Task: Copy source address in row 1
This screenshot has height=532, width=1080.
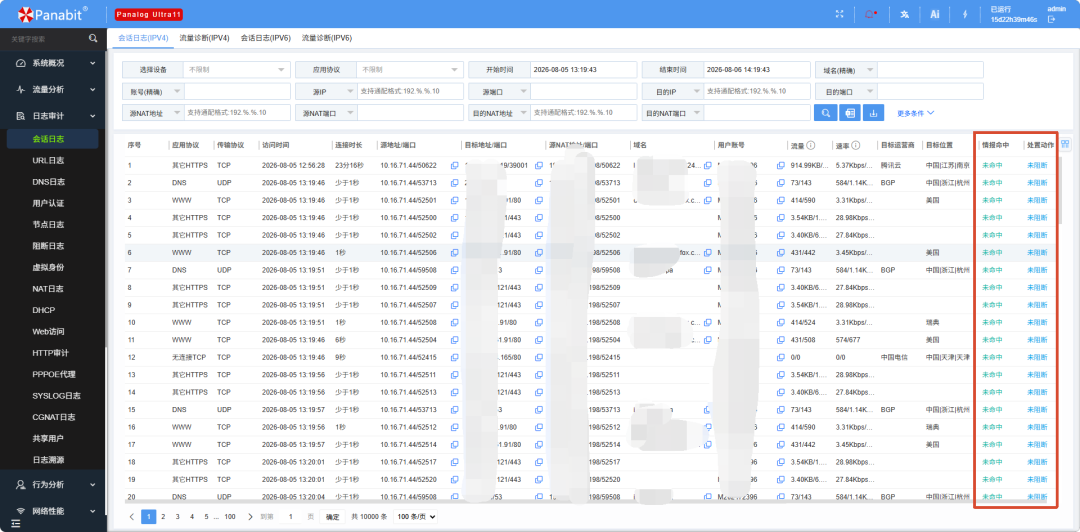Action: point(455,165)
